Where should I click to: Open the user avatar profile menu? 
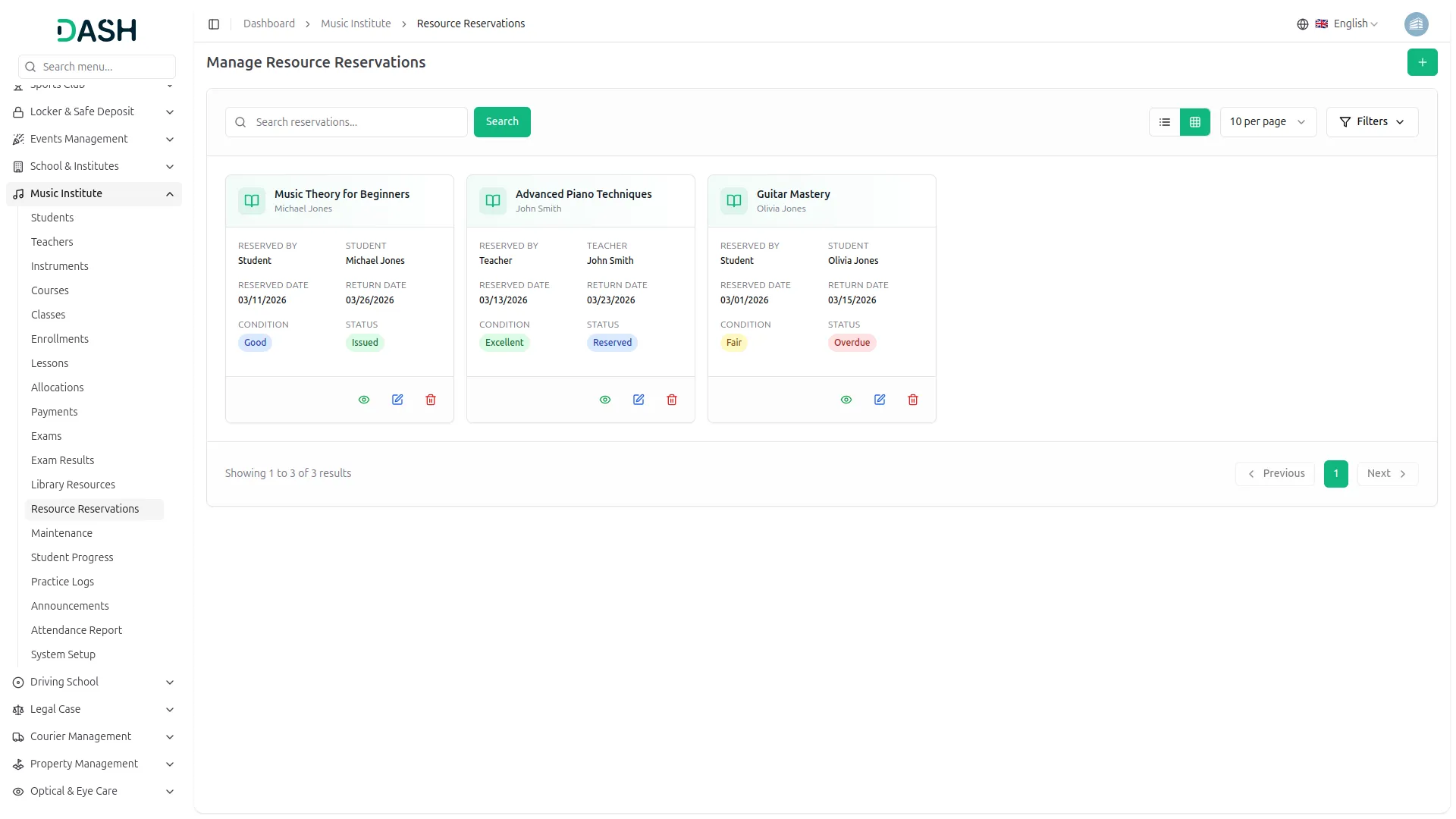point(1416,24)
